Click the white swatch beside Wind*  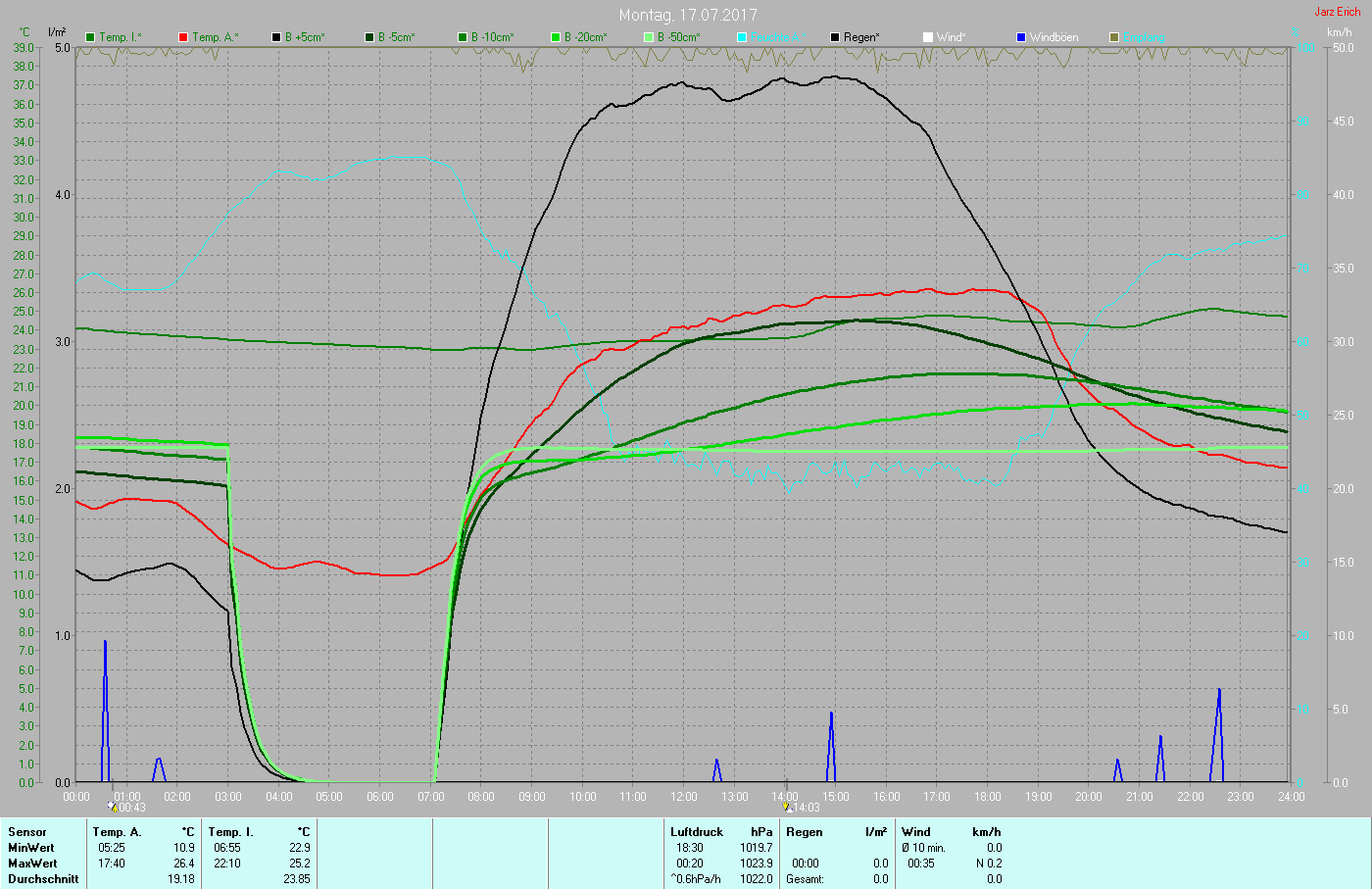[928, 37]
